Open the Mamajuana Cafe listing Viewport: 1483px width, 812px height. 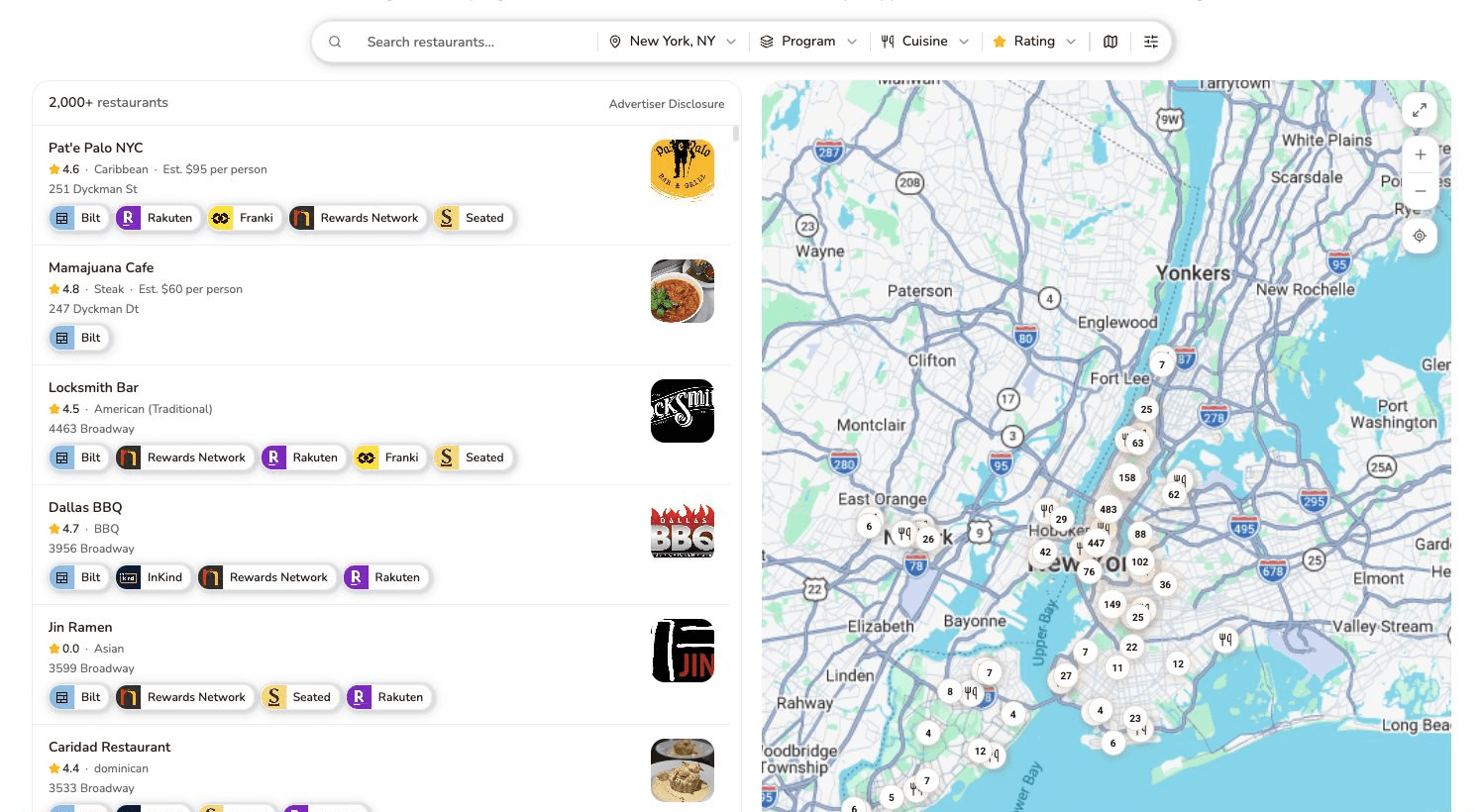click(381, 305)
